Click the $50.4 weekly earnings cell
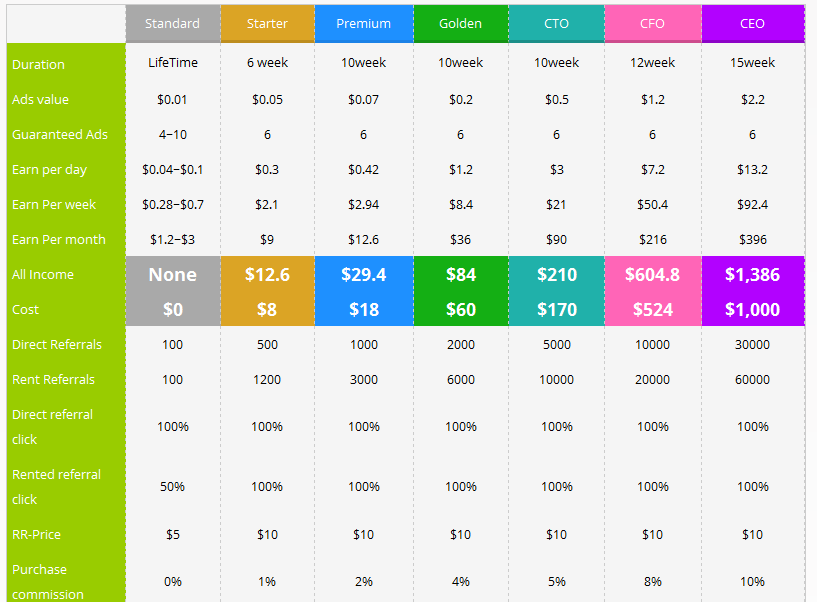This screenshot has width=817, height=602. click(652, 204)
